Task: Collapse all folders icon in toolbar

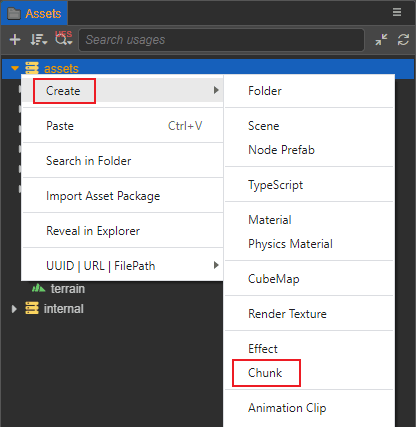Action: tap(381, 40)
